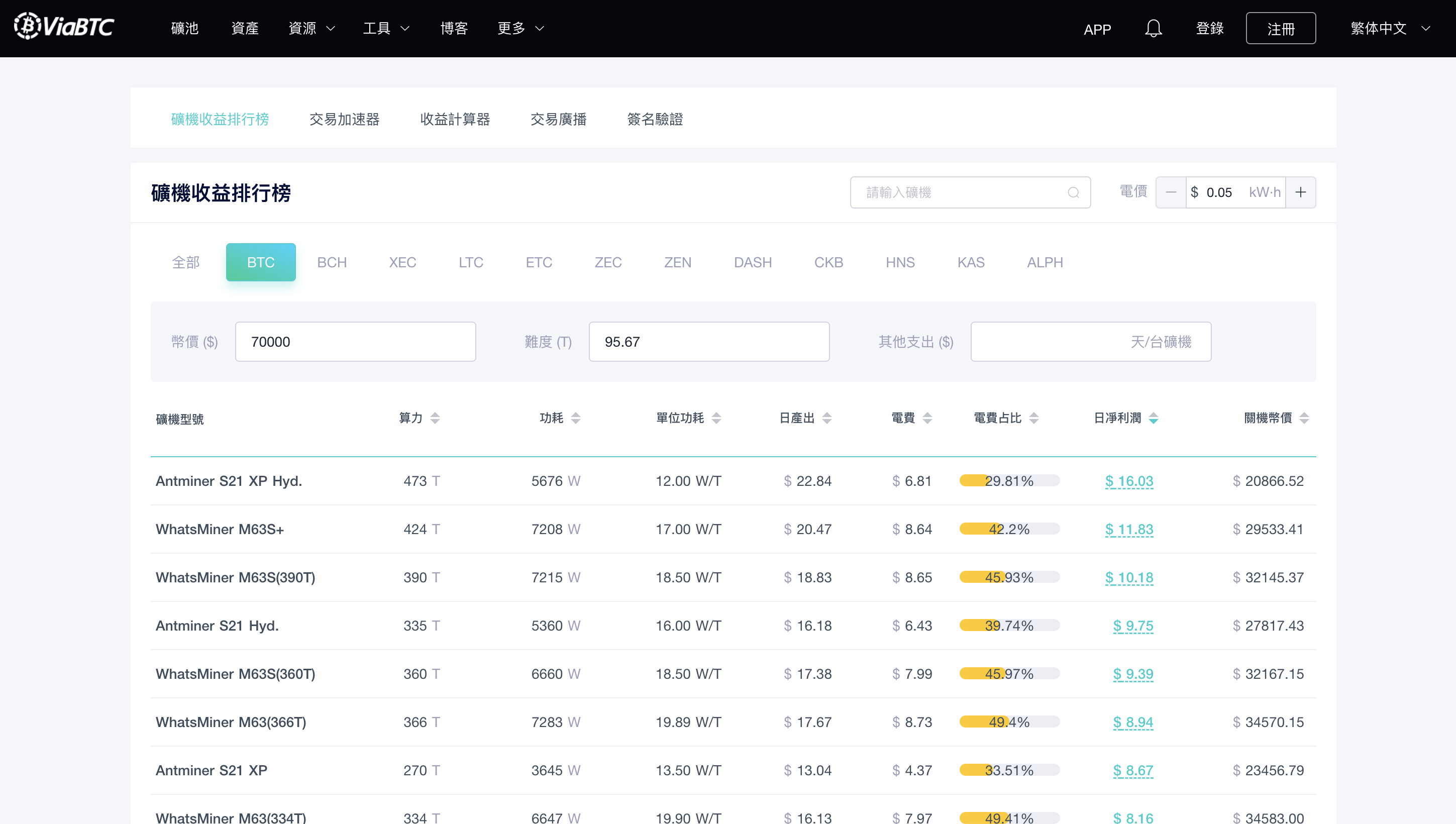Click the 登錄 login link

1210,28
